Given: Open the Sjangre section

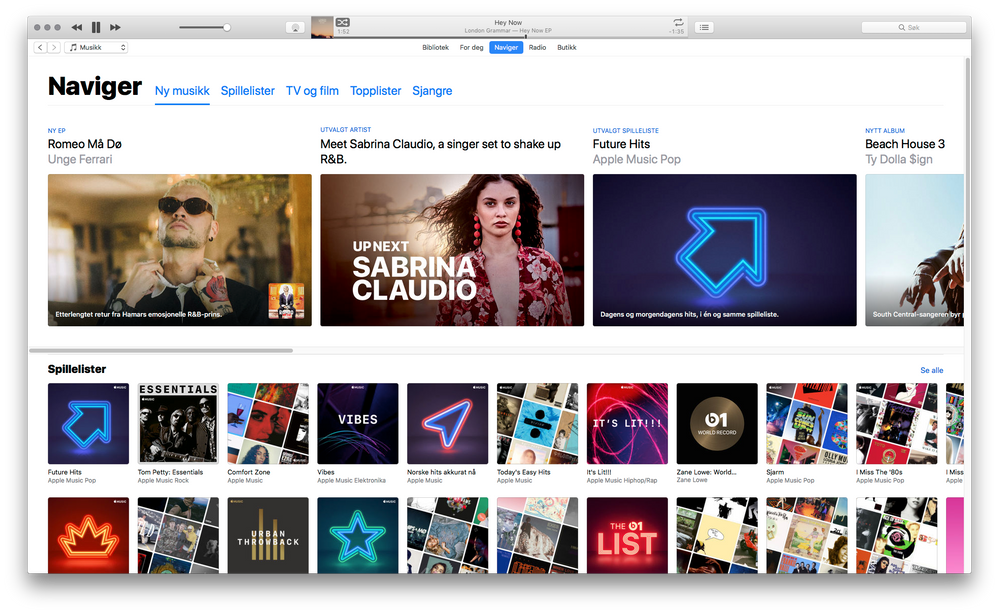Looking at the screenshot, I should pyautogui.click(x=432, y=91).
